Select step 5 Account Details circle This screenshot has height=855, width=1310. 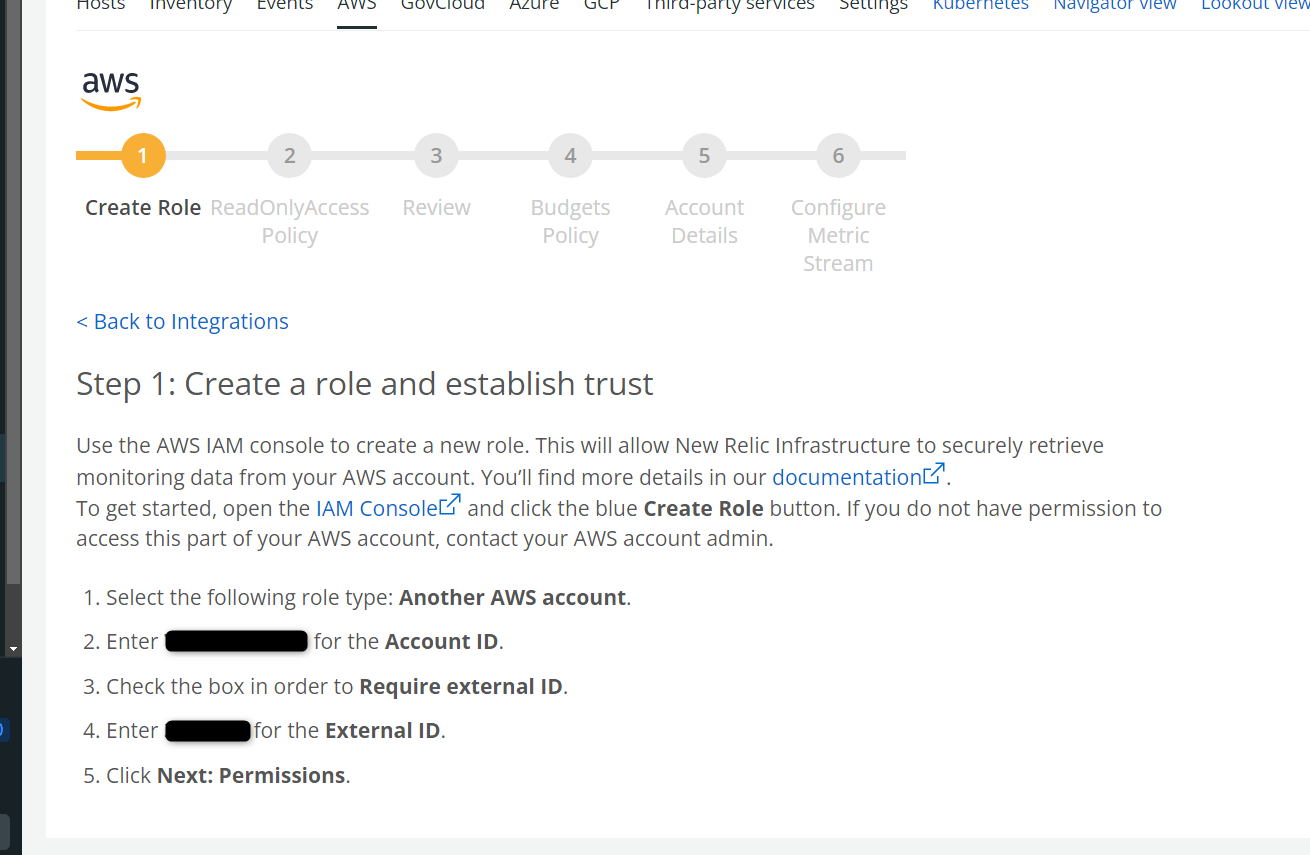pos(704,155)
